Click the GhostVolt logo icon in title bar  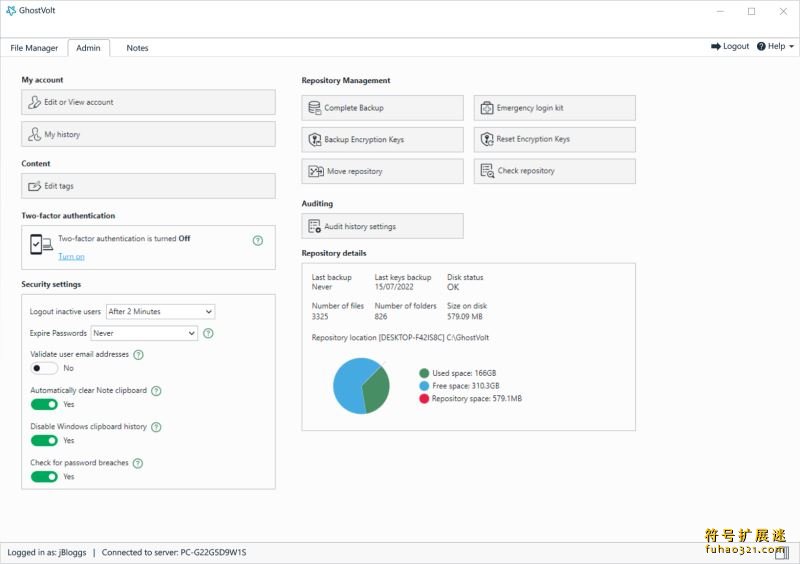click(11, 11)
